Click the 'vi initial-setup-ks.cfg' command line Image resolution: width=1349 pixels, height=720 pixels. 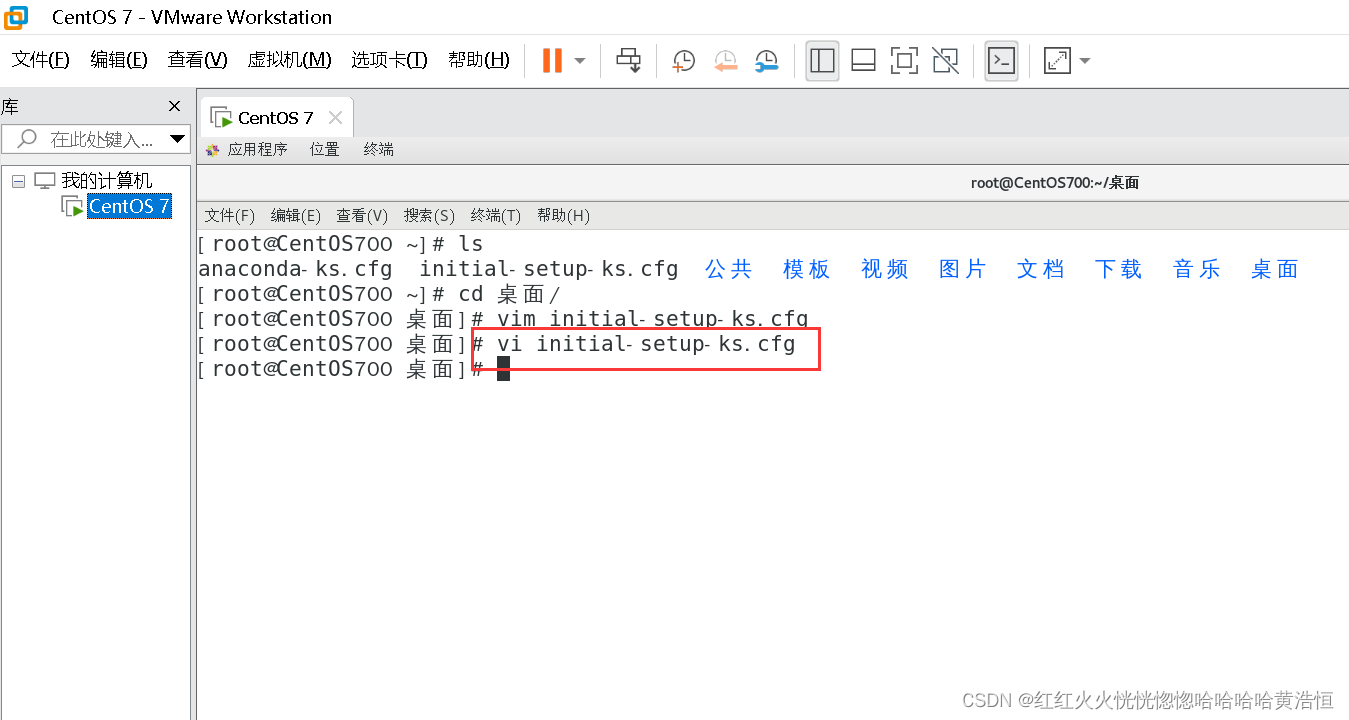(x=646, y=344)
